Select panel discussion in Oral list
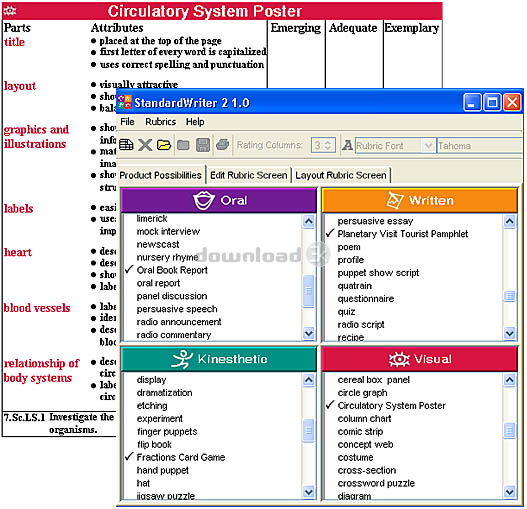 point(172,296)
